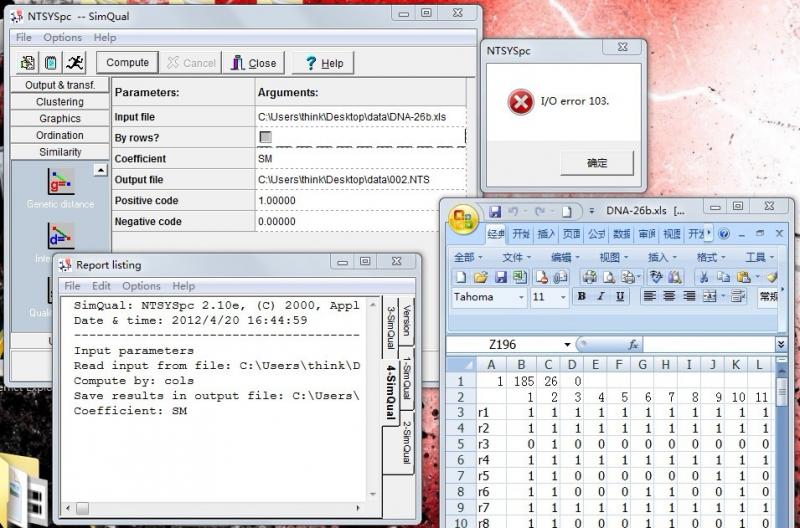Select the 开始 ribbon tab in Excel
The width and height of the screenshot is (800, 528).
521,234
